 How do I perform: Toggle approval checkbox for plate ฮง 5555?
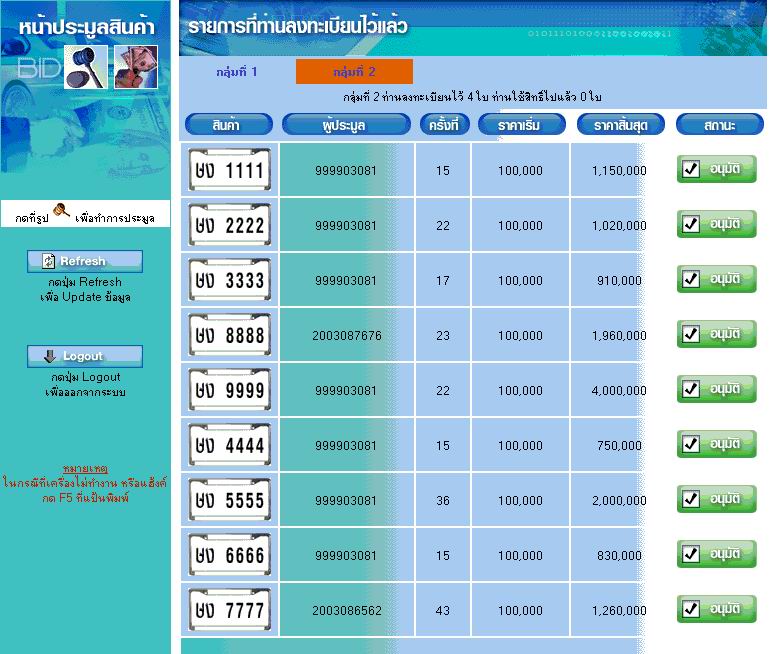[x=690, y=500]
